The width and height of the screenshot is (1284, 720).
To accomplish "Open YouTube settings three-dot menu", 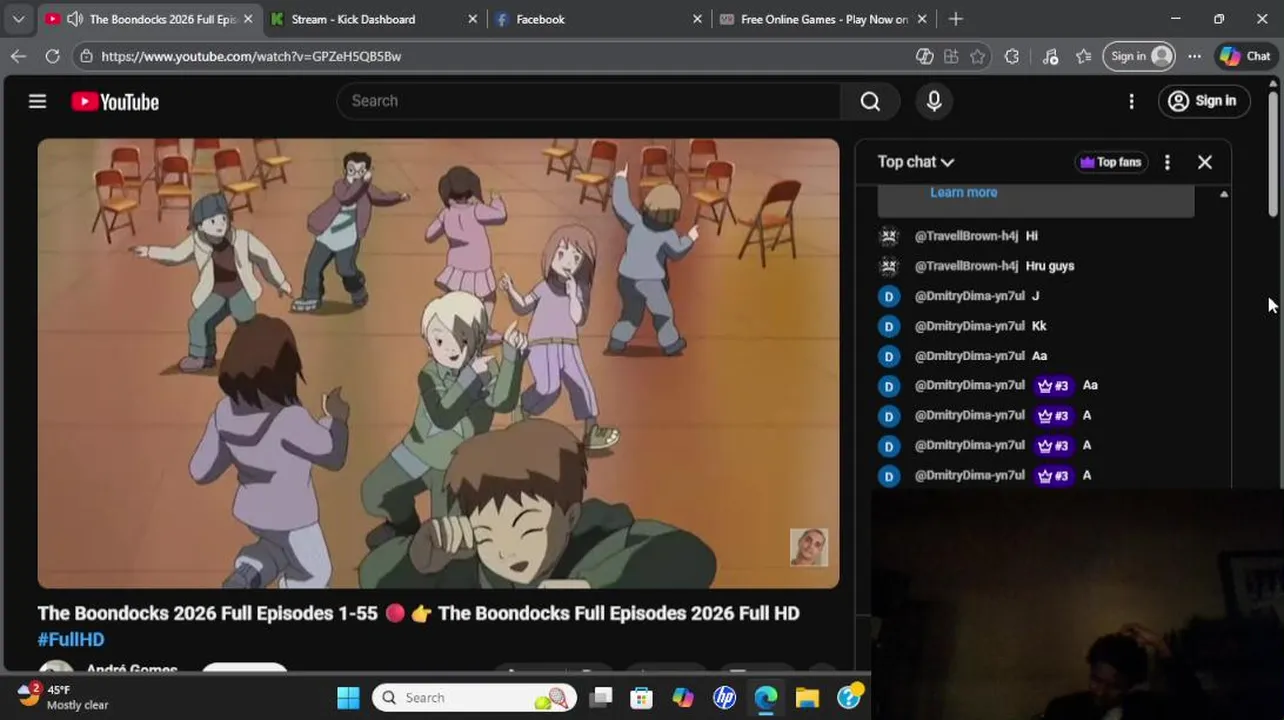I will point(1131,101).
